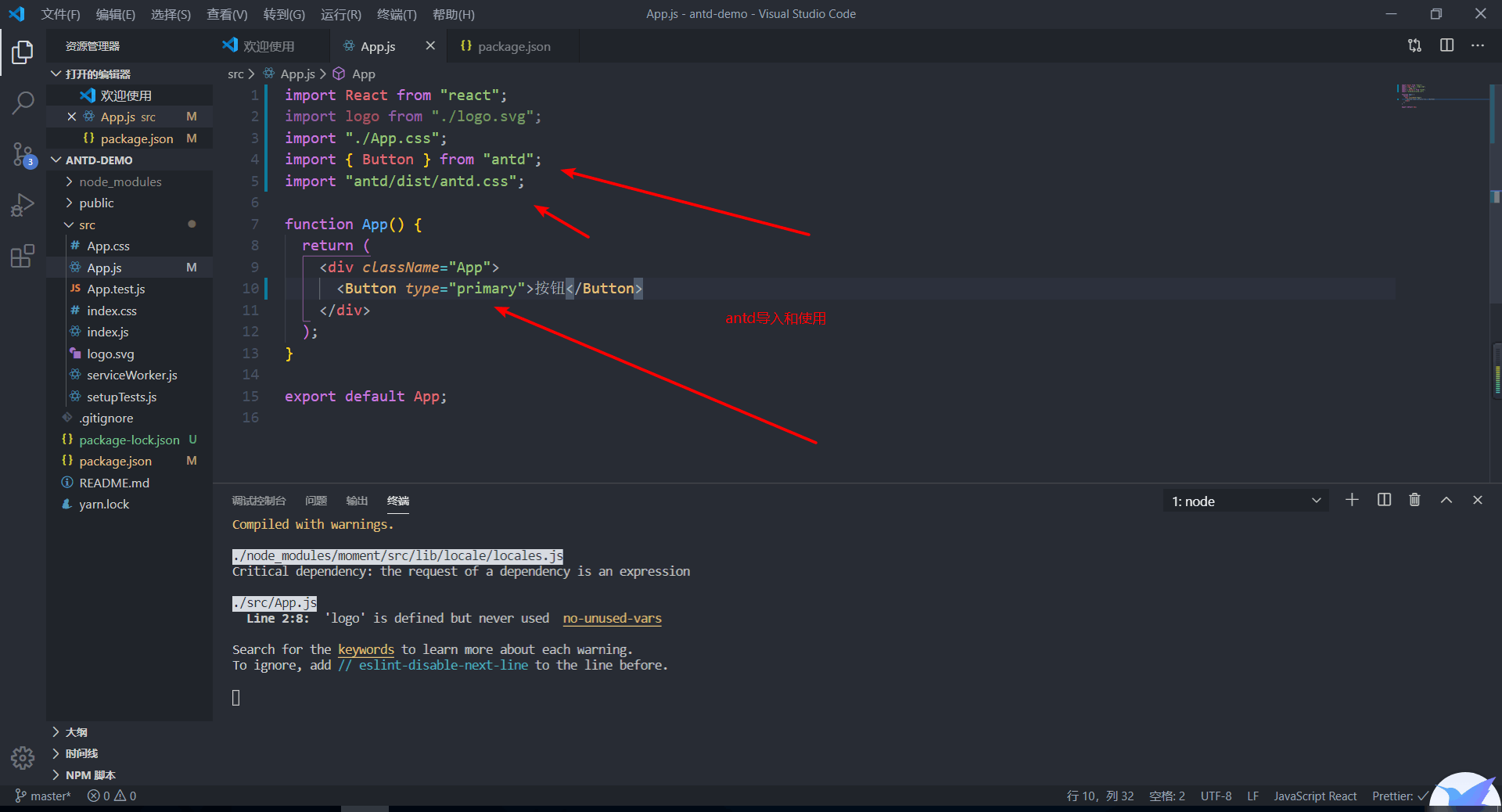Image resolution: width=1502 pixels, height=812 pixels.
Task: Click the master* git branch indicator
Action: click(43, 796)
